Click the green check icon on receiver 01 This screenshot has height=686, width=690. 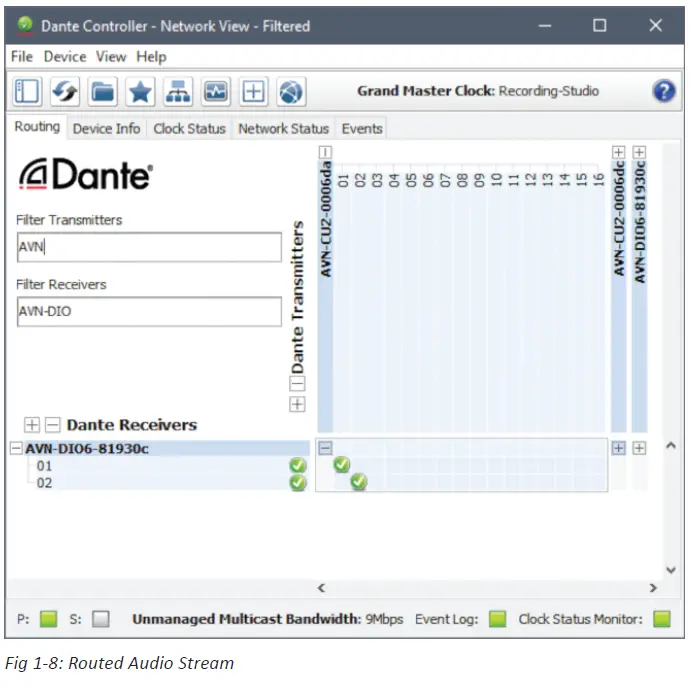pyautogui.click(x=298, y=466)
